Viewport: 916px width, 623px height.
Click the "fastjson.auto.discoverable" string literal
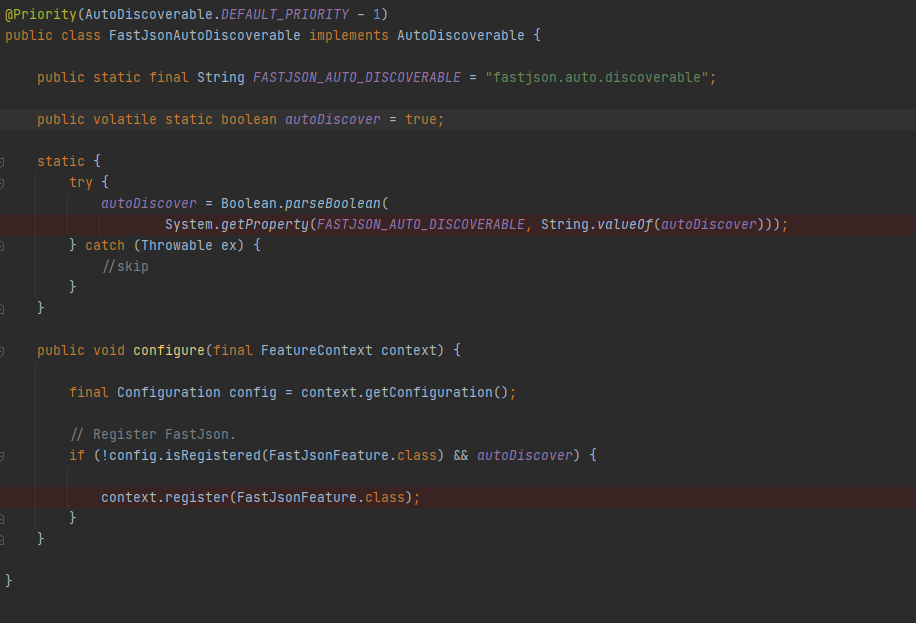597,77
